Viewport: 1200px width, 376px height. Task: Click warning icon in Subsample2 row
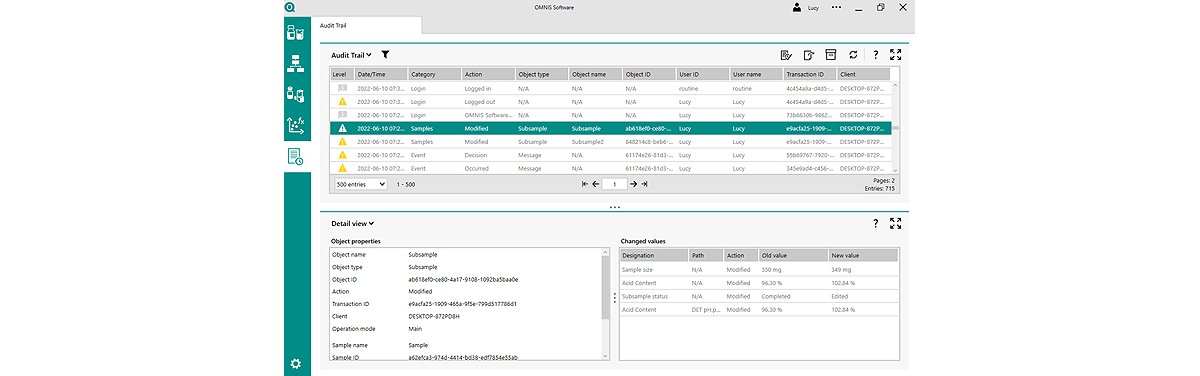(342, 142)
